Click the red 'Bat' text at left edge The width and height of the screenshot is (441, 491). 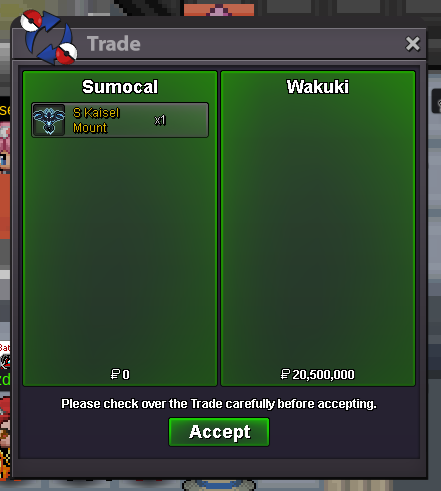(5, 348)
